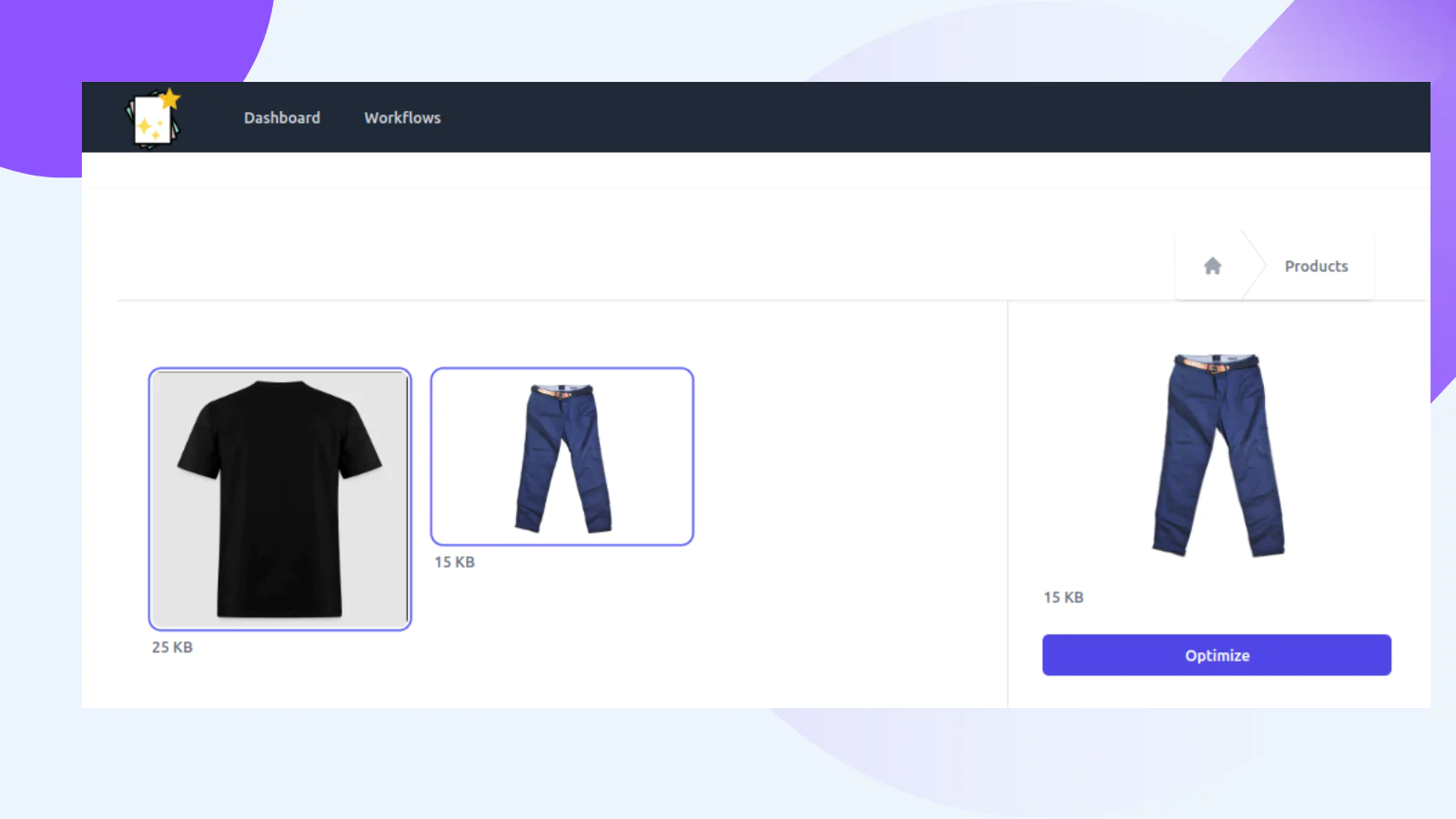Go to home via the breadcrumb house icon
The image size is (1456, 819).
click(x=1212, y=266)
